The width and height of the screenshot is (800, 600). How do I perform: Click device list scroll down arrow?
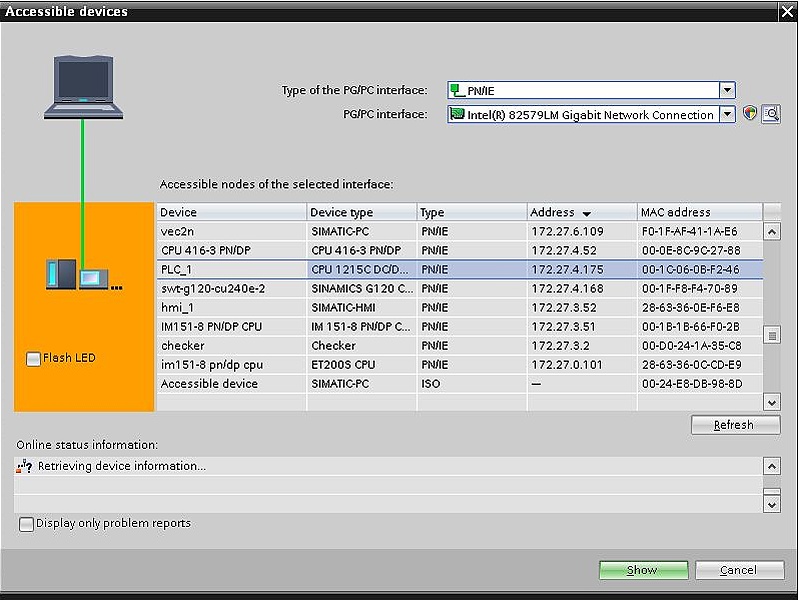point(771,402)
